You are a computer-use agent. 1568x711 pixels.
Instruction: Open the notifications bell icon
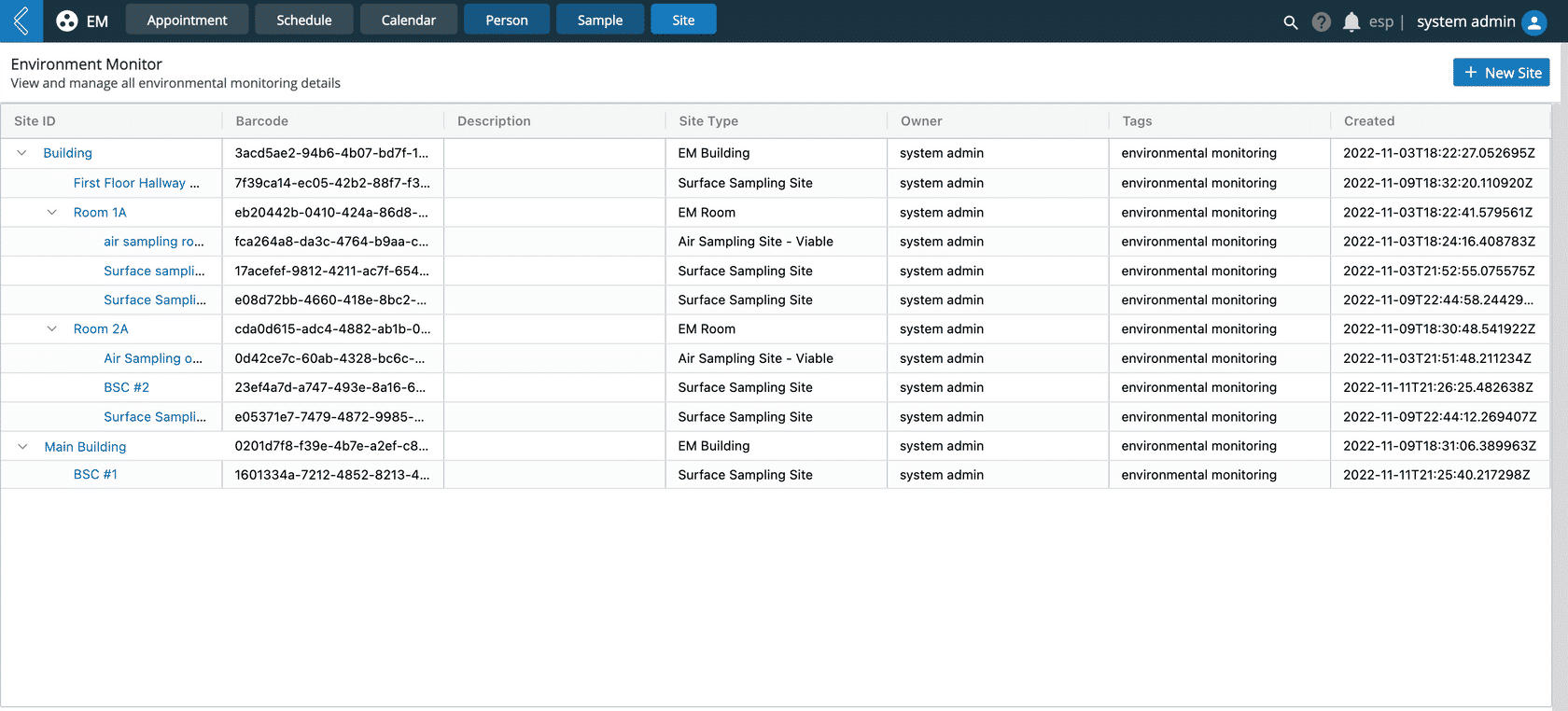tap(1351, 21)
